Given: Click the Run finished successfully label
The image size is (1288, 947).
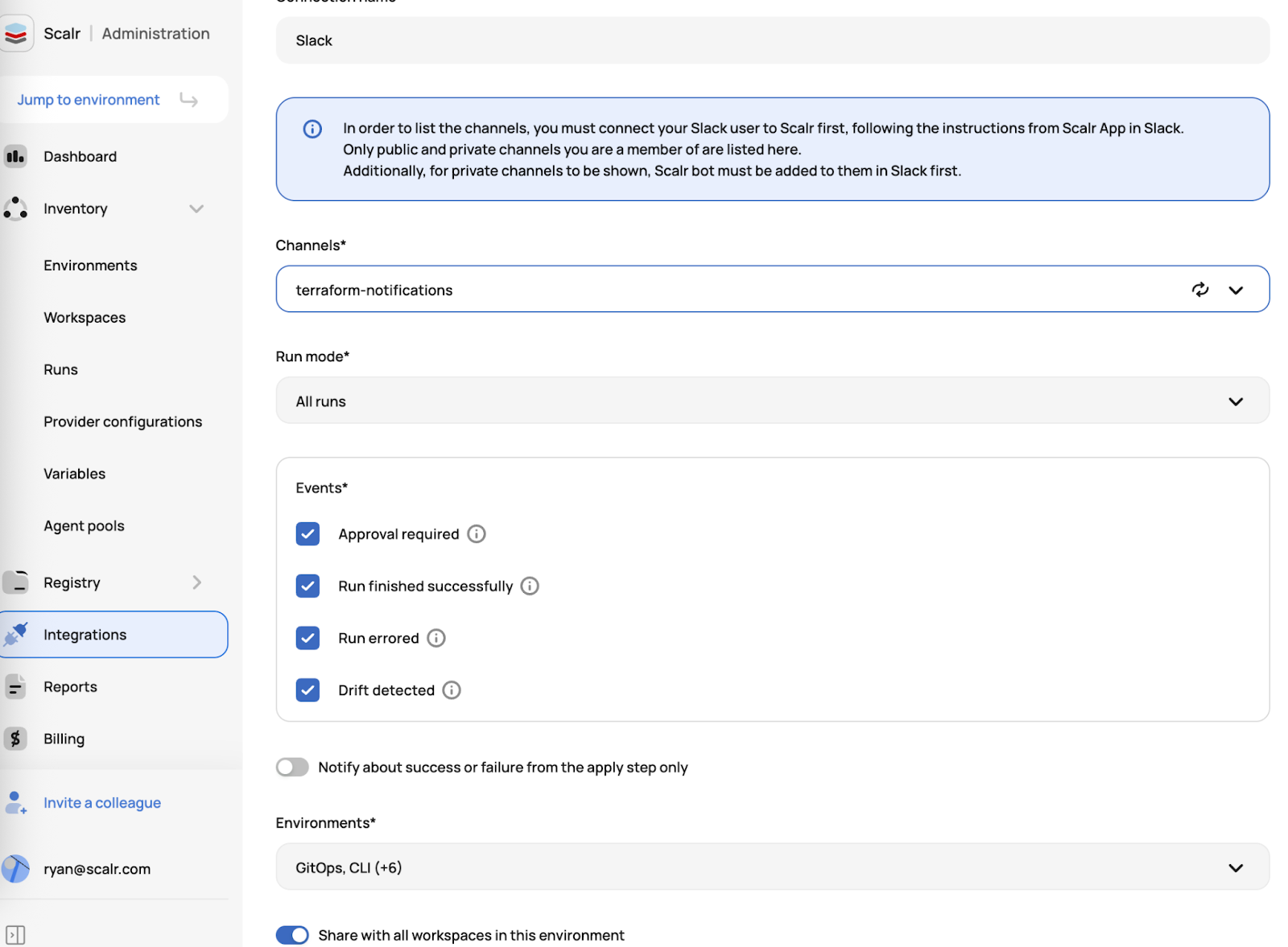Looking at the screenshot, I should (425, 587).
